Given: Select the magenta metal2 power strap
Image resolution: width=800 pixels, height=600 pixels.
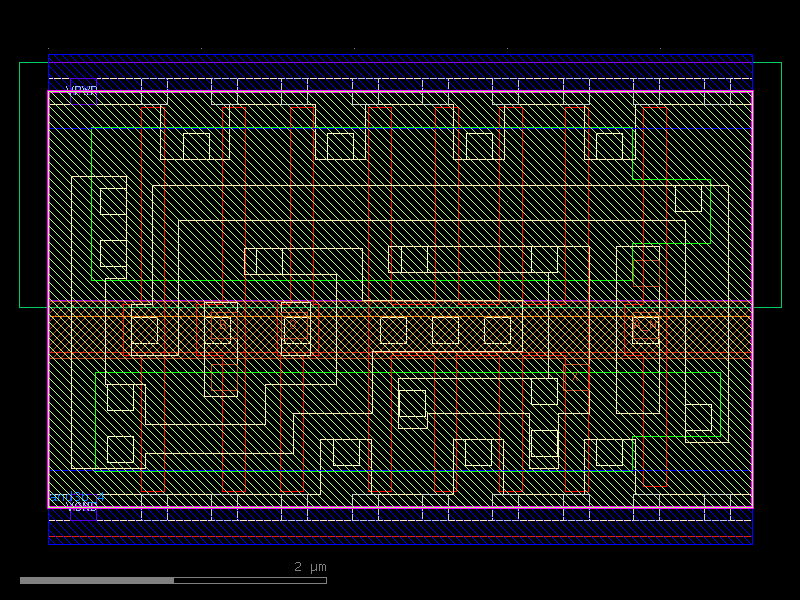Looking at the screenshot, I should click(x=400, y=91).
